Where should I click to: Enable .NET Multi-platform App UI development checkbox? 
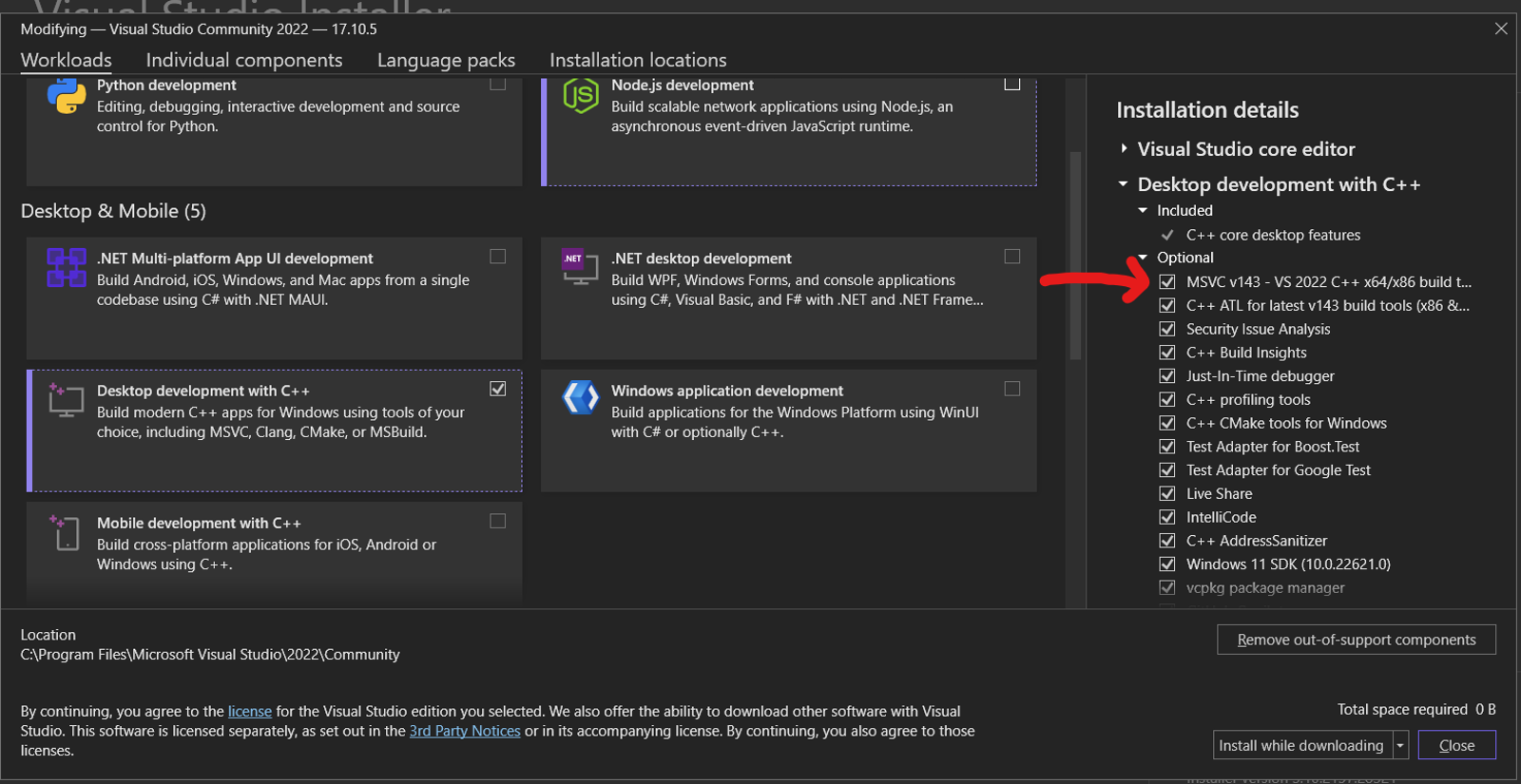coord(498,257)
